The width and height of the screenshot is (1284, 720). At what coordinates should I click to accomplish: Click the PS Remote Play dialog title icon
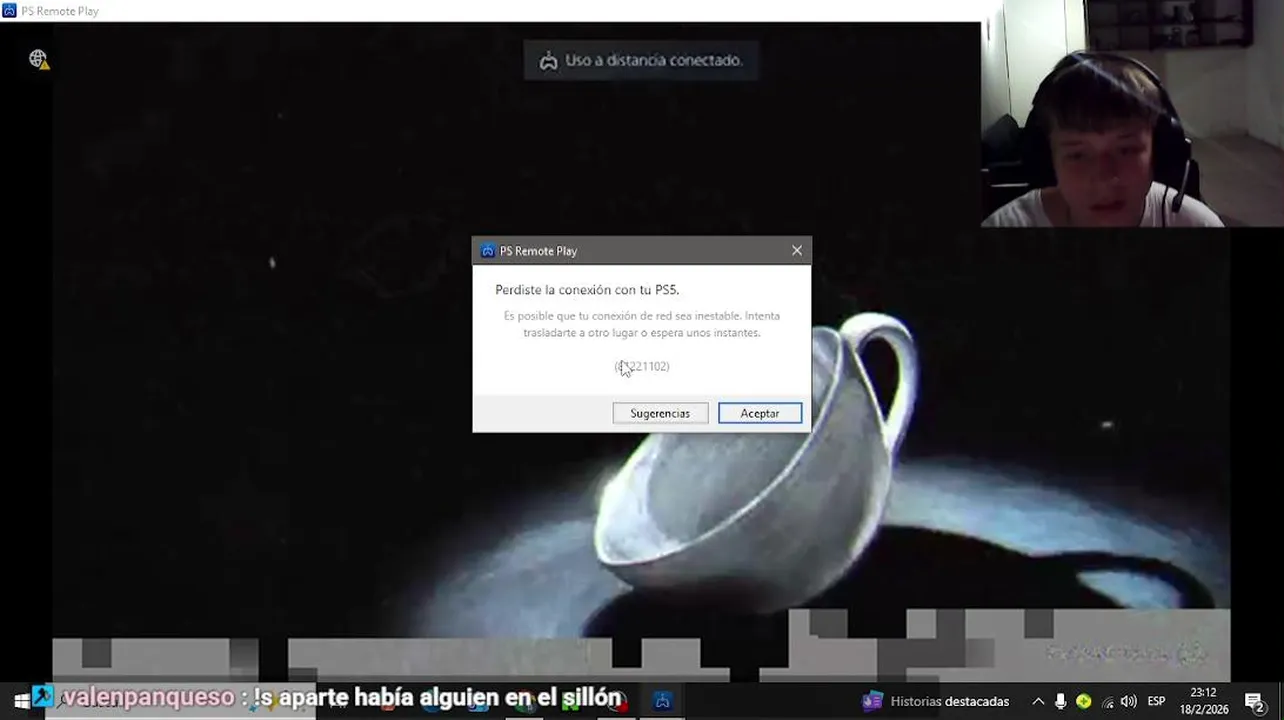[487, 251]
